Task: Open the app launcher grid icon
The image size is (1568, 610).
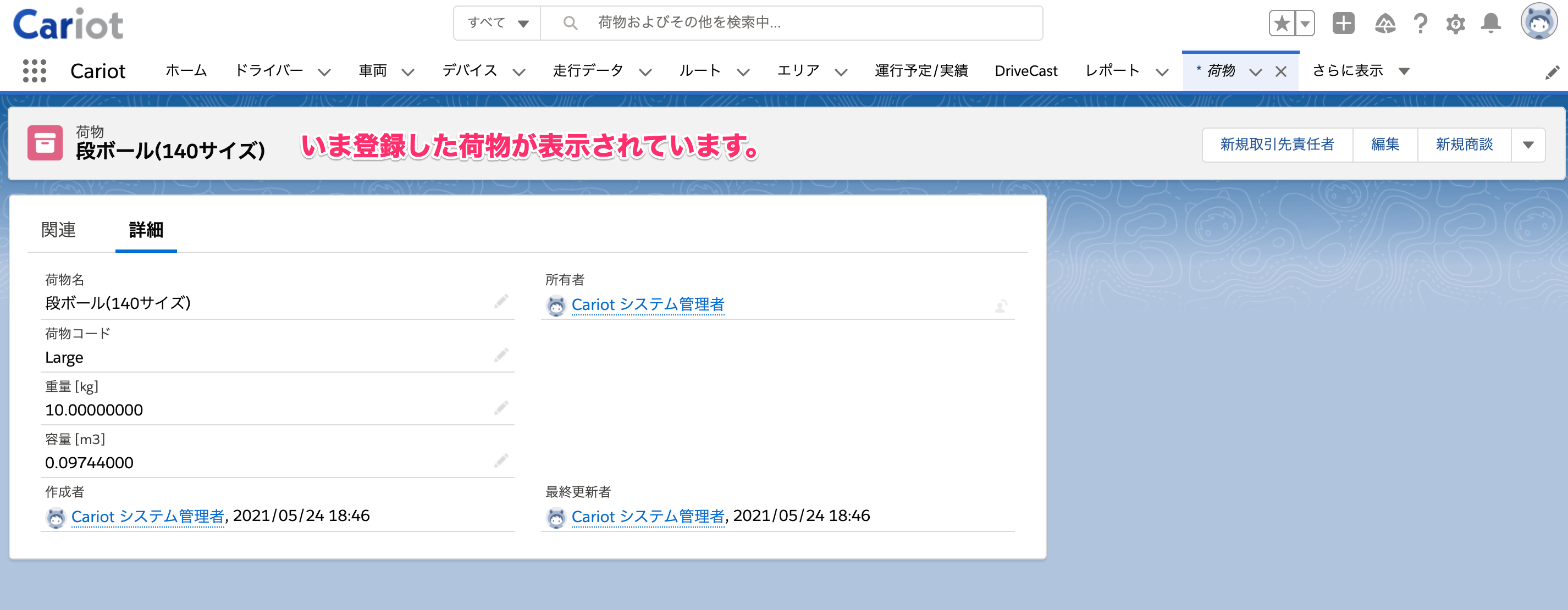Action: coord(35,71)
